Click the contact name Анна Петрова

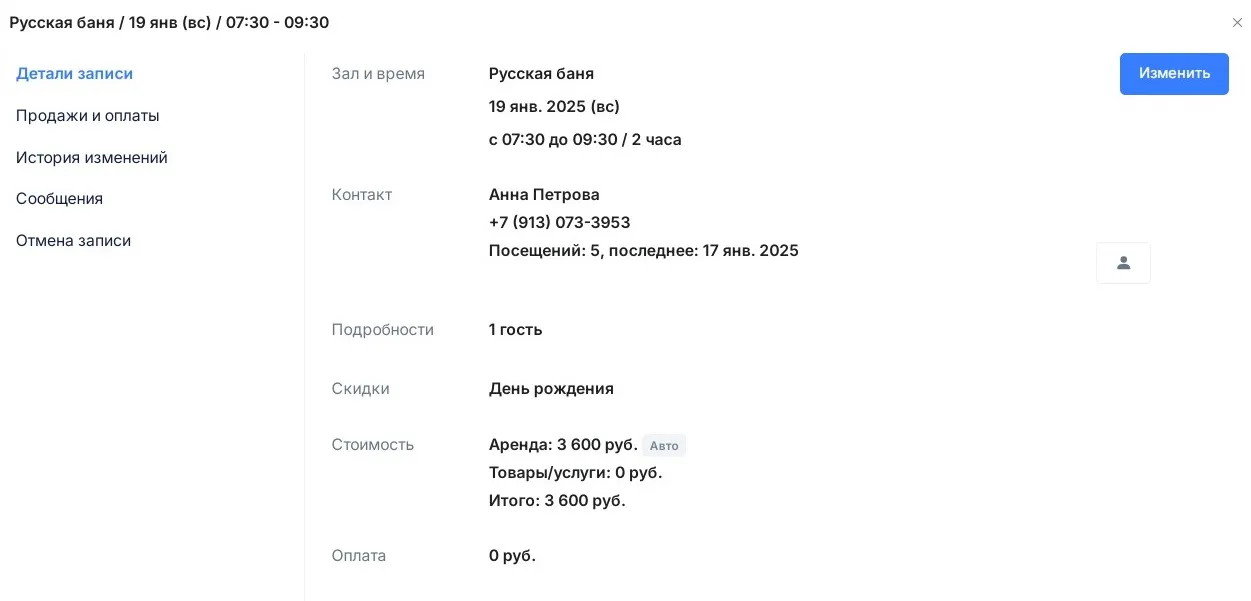(542, 194)
